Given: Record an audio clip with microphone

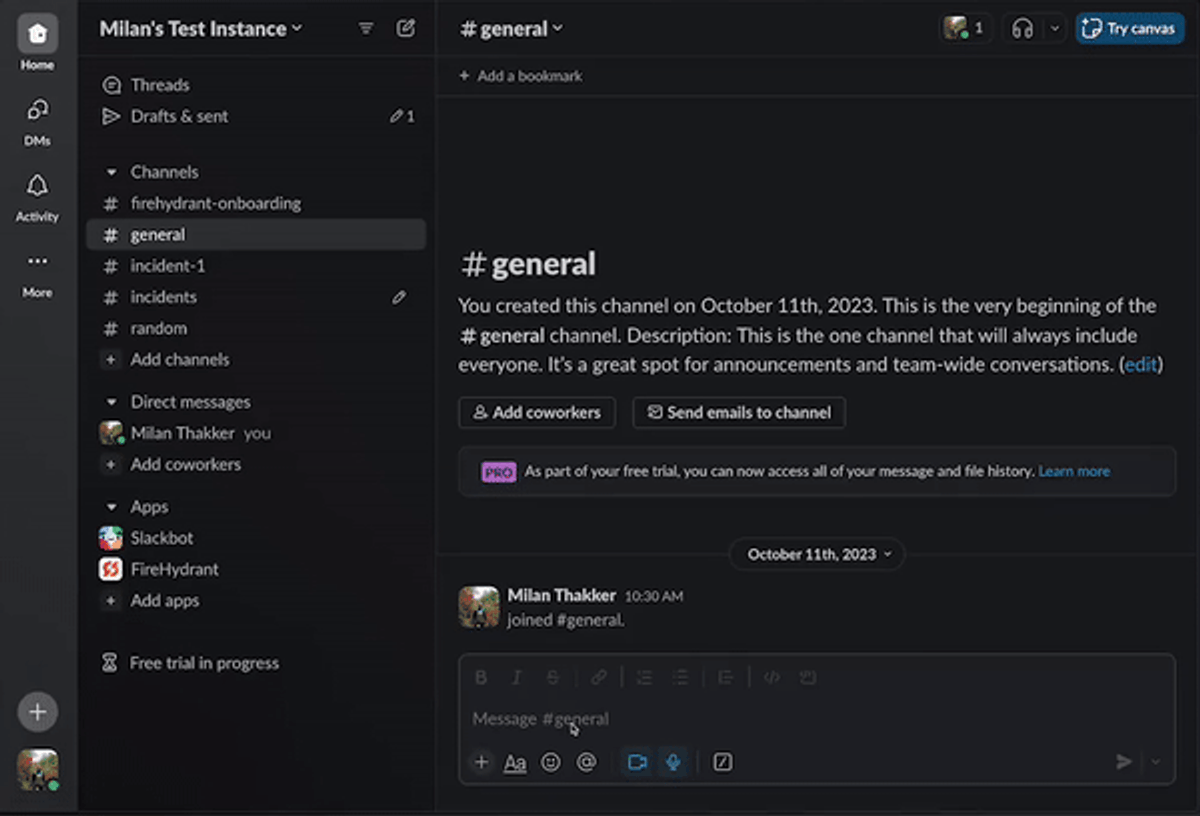Looking at the screenshot, I should (x=673, y=762).
